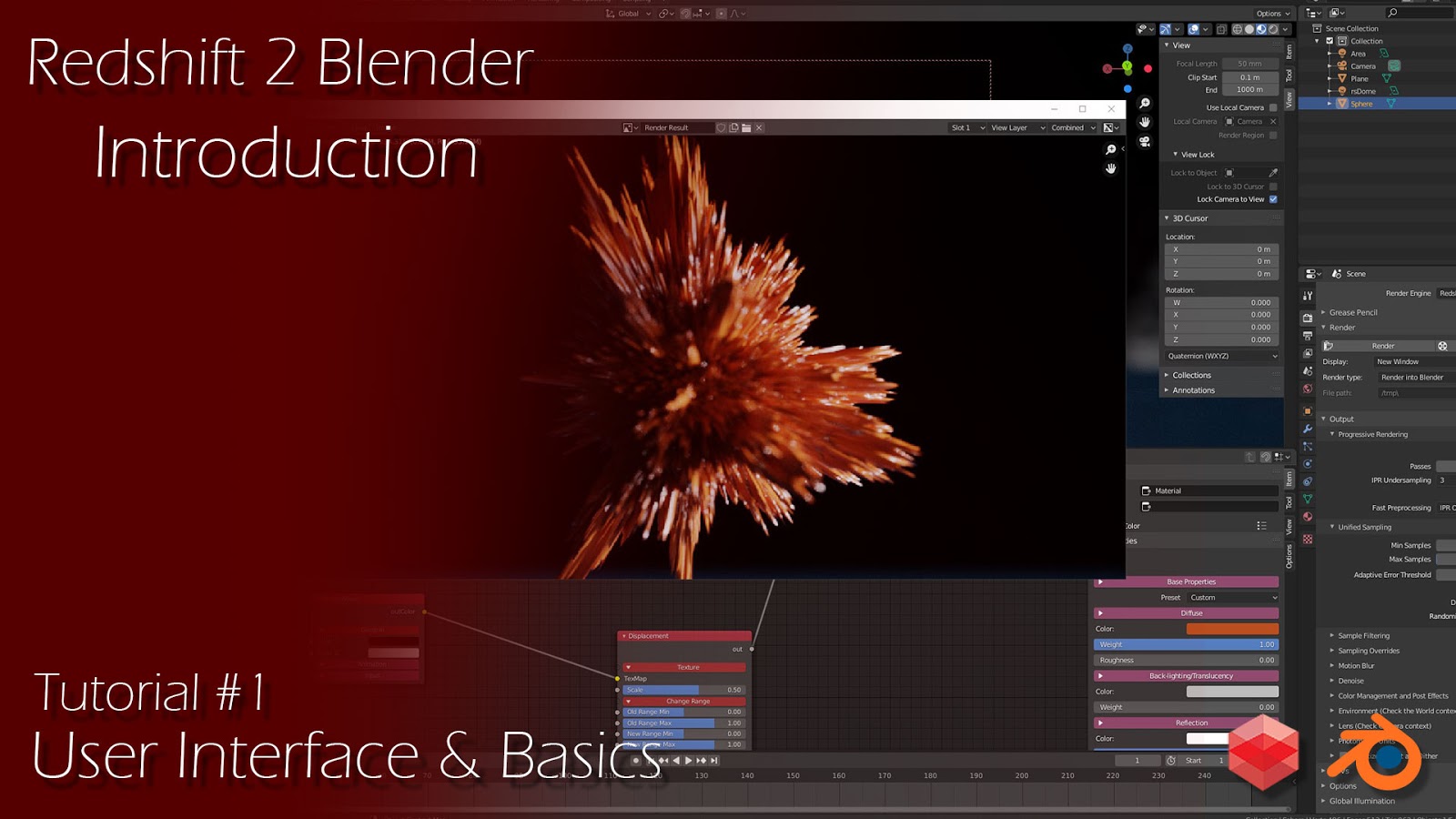Open the Physics properties icon
The width and height of the screenshot is (1456, 819).
(x=1308, y=463)
